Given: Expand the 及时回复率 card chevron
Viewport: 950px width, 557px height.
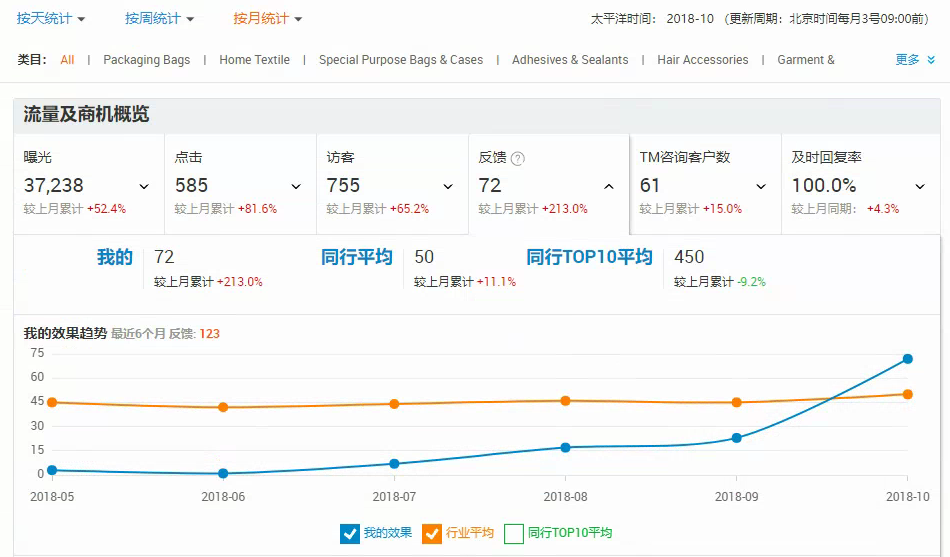Looking at the screenshot, I should point(920,186).
